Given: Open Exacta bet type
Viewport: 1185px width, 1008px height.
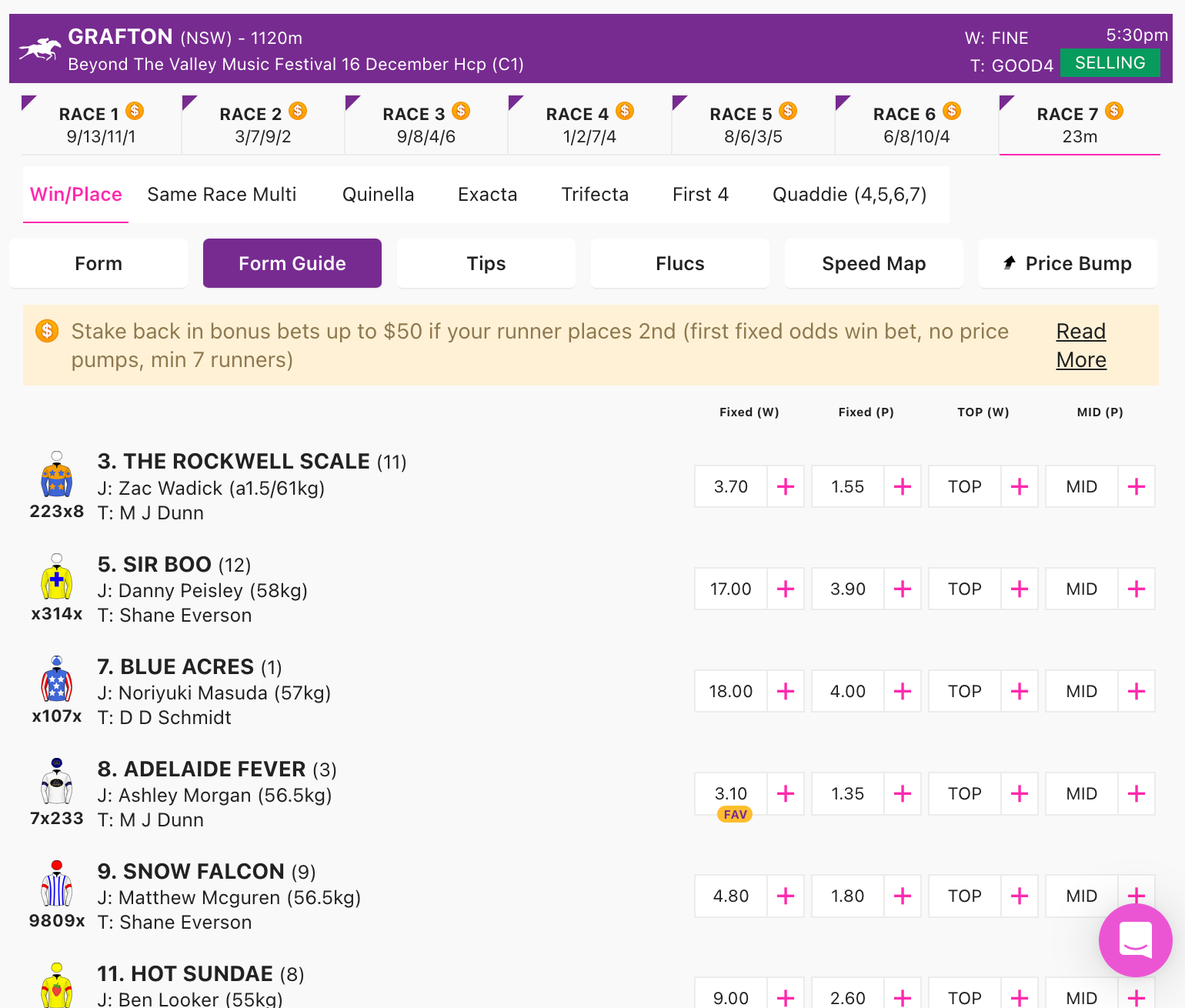Looking at the screenshot, I should click(x=487, y=195).
